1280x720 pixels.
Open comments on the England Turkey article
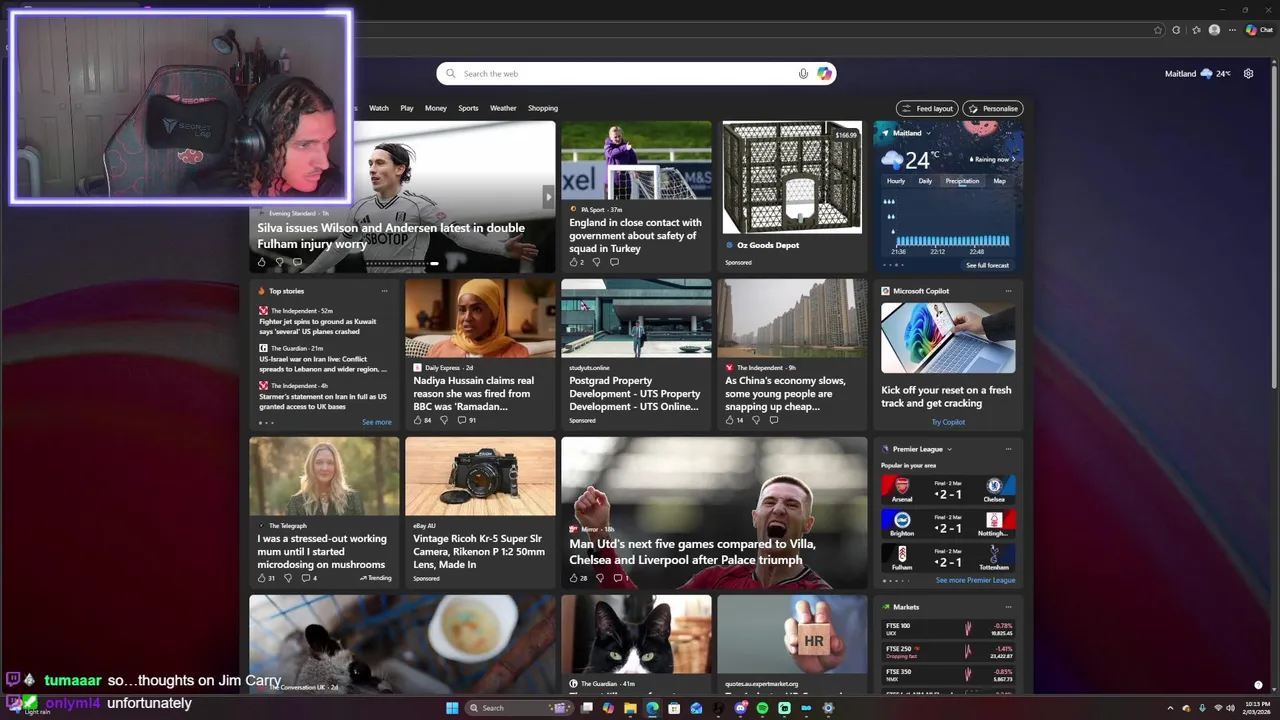tap(614, 262)
